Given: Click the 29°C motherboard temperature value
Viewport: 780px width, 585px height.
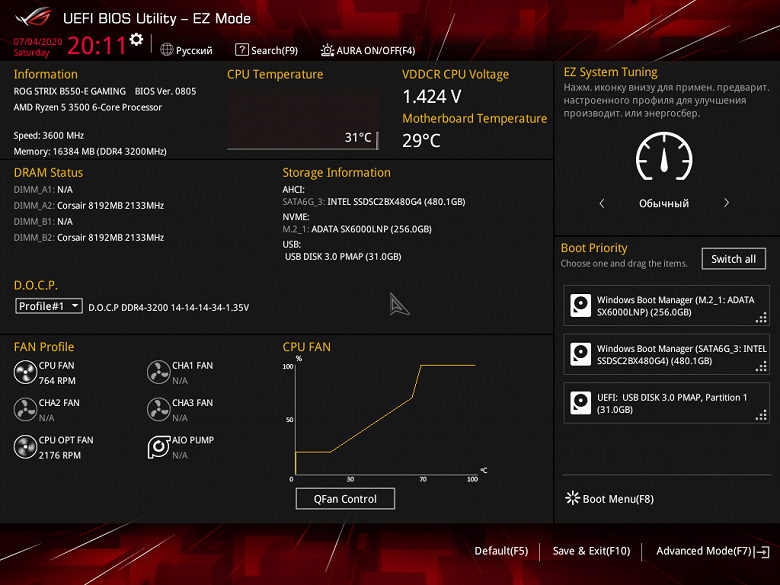Looking at the screenshot, I should click(x=421, y=140).
